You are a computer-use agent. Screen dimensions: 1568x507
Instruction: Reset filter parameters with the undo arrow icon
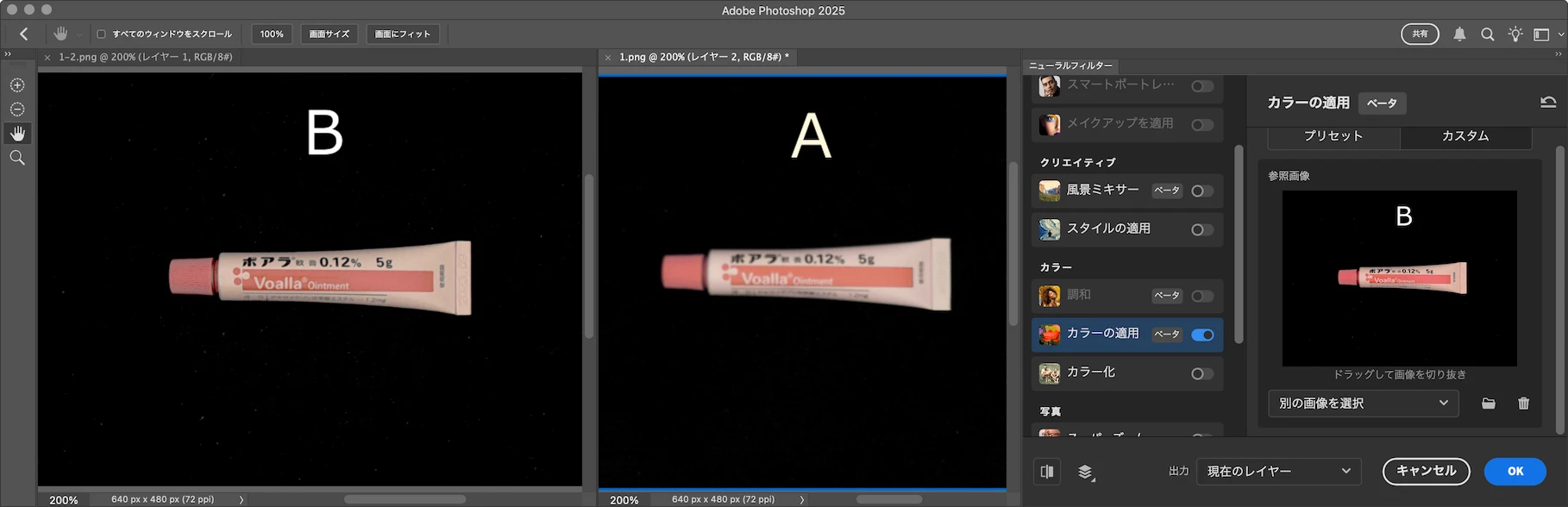pyautogui.click(x=1548, y=103)
